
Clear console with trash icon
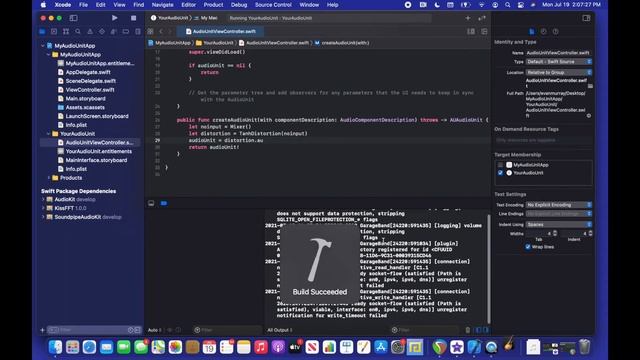pyautogui.click(x=468, y=330)
